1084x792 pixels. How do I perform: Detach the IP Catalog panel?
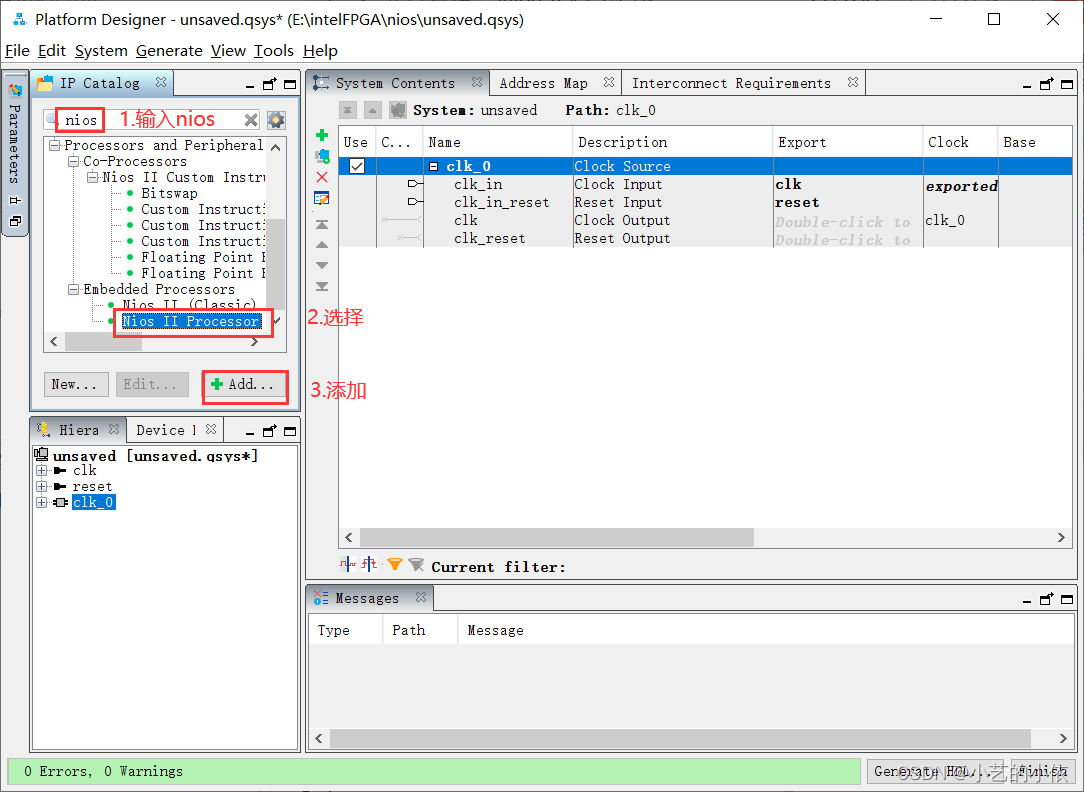point(270,84)
